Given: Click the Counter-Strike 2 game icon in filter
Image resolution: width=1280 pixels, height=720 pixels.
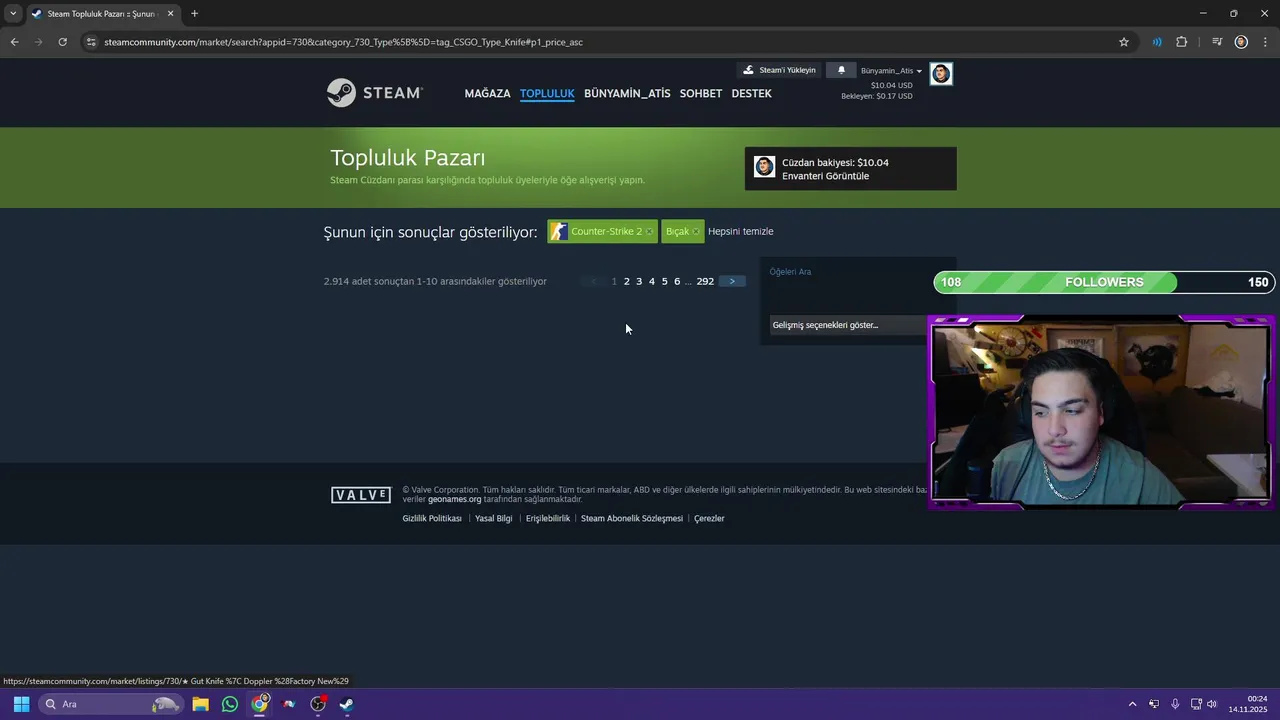Looking at the screenshot, I should [x=559, y=231].
